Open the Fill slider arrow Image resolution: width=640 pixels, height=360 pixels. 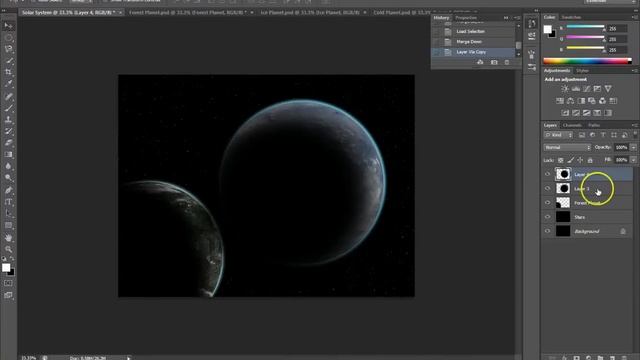coord(633,160)
